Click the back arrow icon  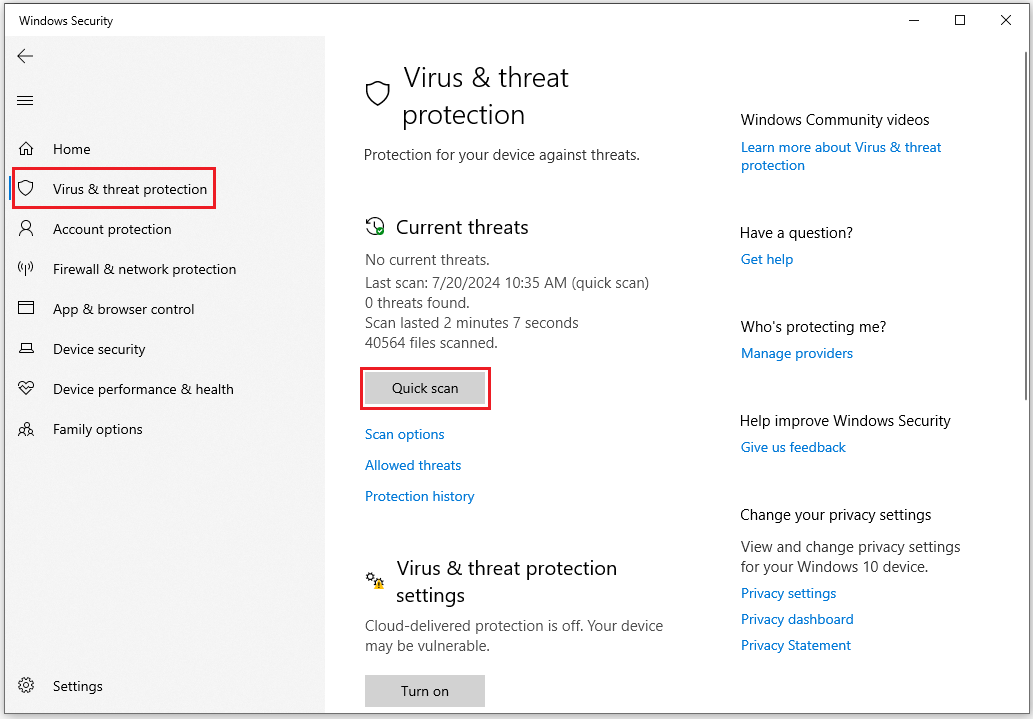tap(26, 56)
